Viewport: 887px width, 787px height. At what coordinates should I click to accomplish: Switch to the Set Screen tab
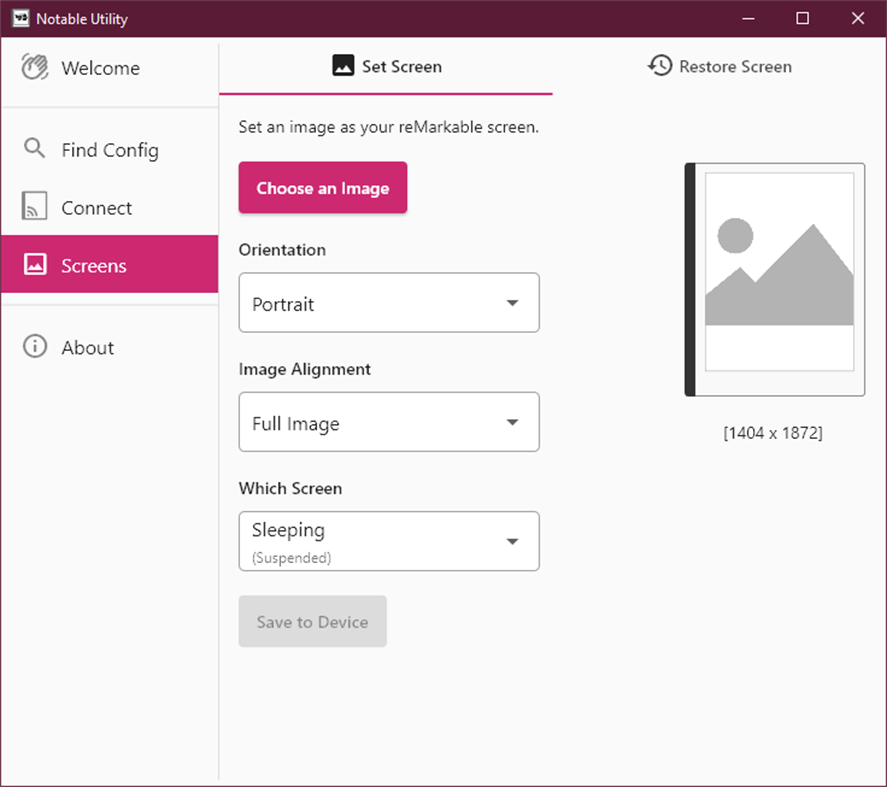click(x=386, y=67)
